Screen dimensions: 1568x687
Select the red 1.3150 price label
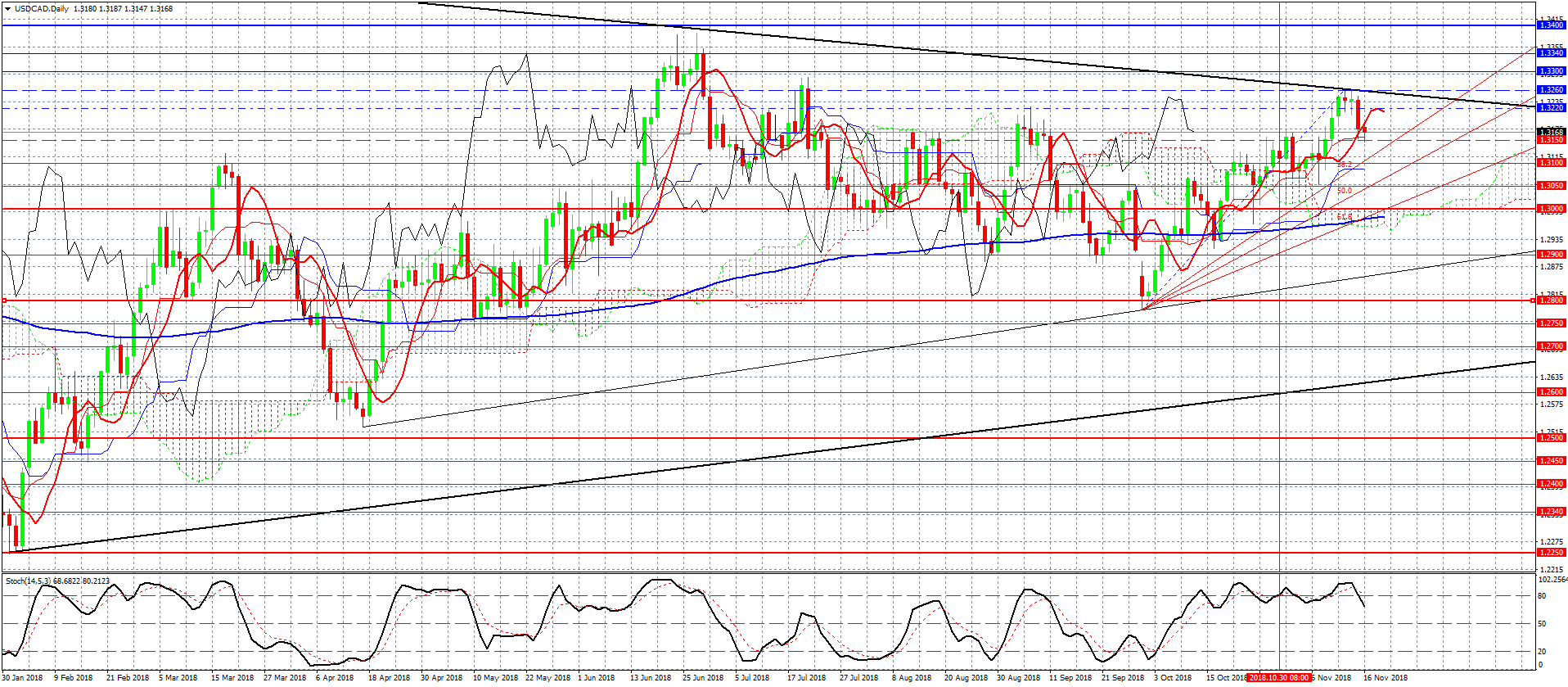(1551, 140)
